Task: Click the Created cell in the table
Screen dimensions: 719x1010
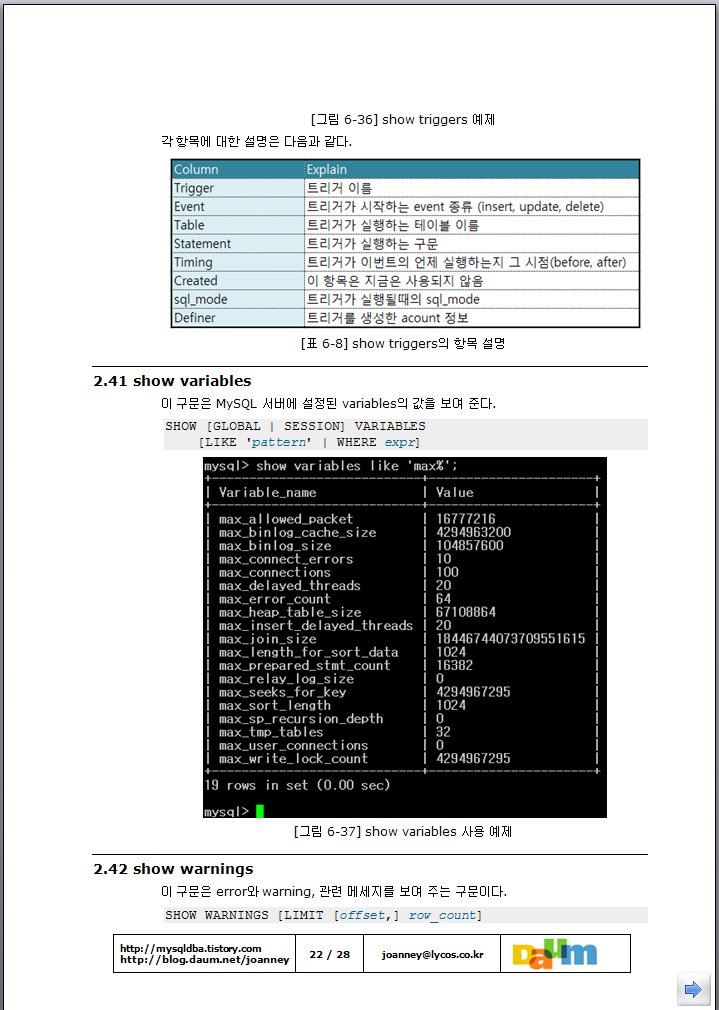Action: point(238,281)
